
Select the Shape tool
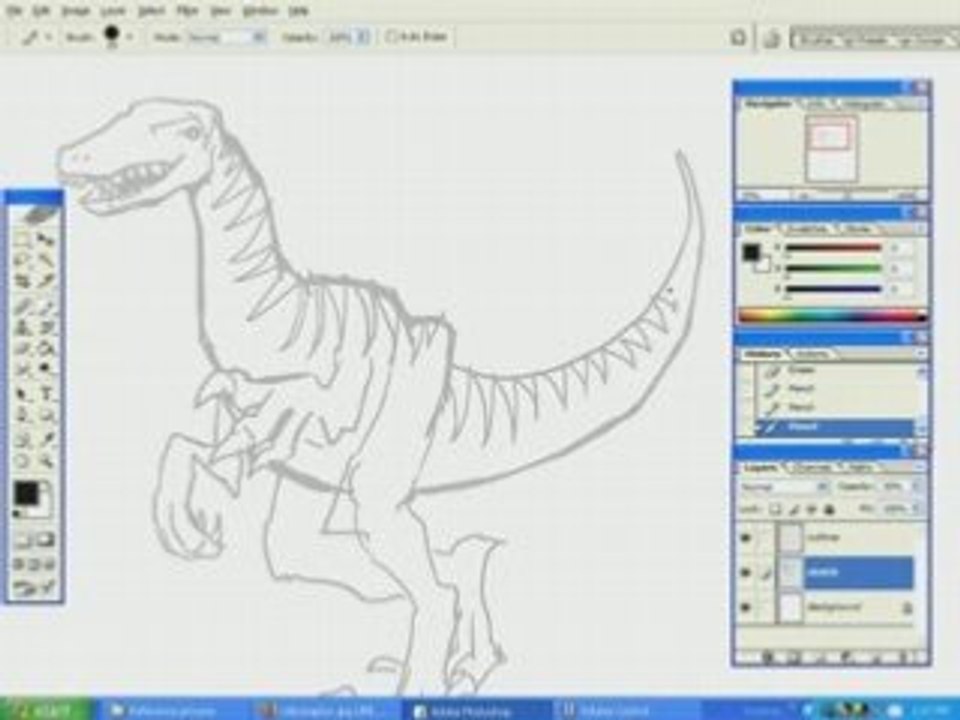pyautogui.click(x=46, y=416)
